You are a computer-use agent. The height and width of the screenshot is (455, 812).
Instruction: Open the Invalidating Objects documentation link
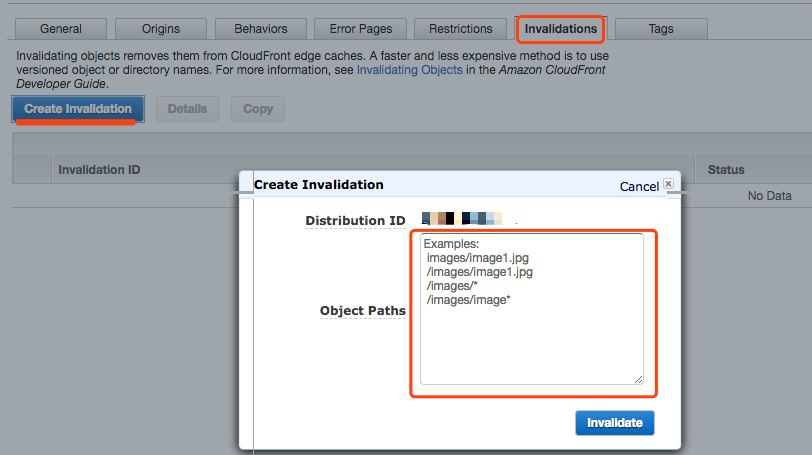(410, 70)
